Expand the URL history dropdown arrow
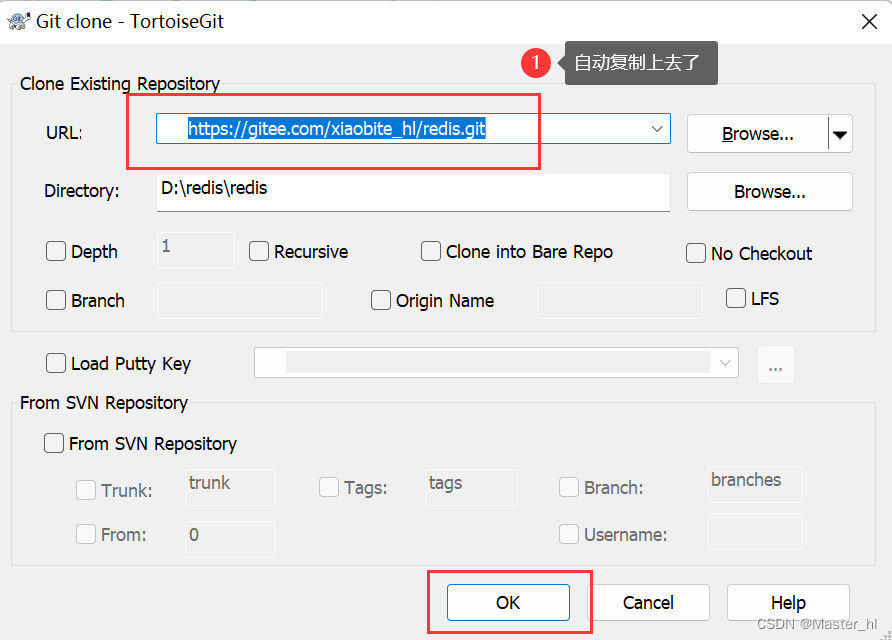 tap(657, 129)
